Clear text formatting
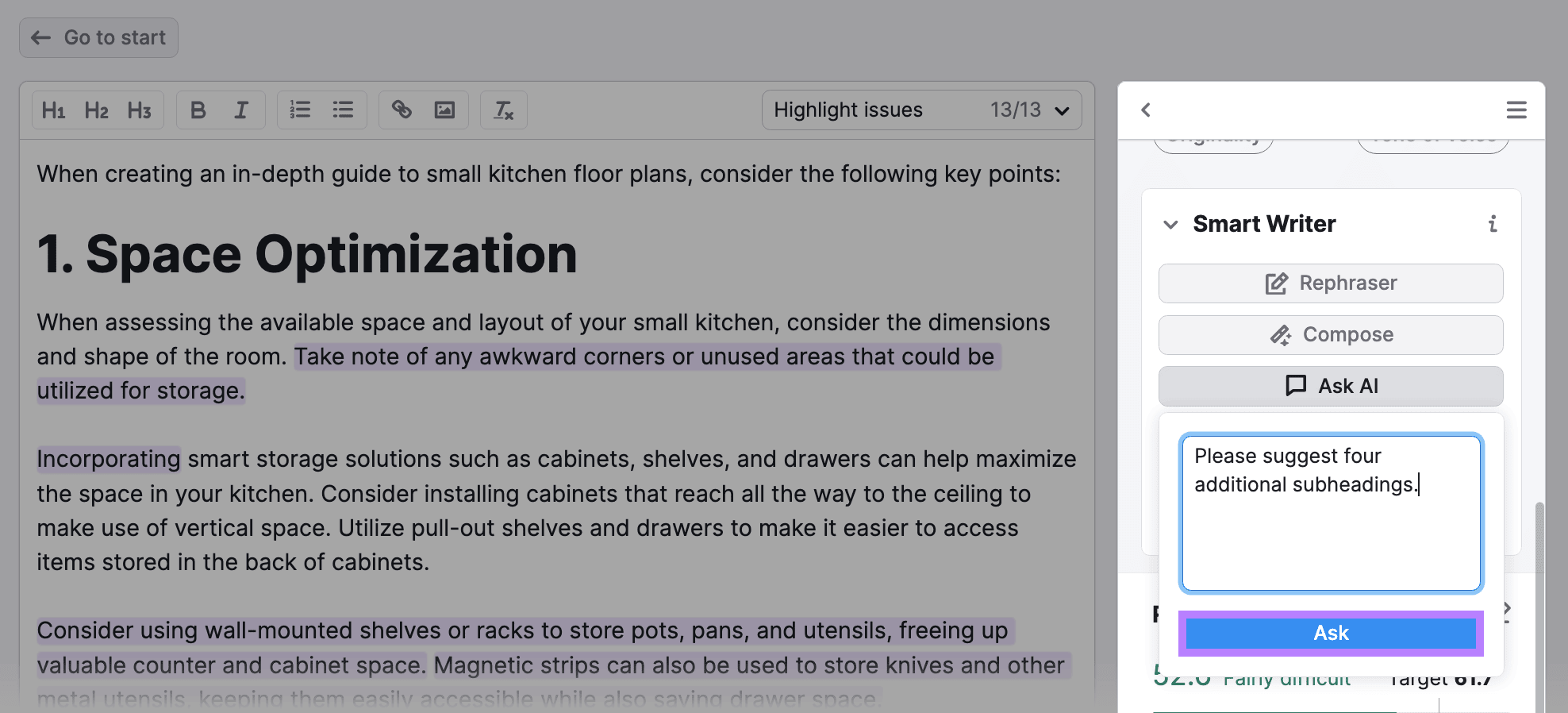1568x713 pixels. pyautogui.click(x=504, y=110)
